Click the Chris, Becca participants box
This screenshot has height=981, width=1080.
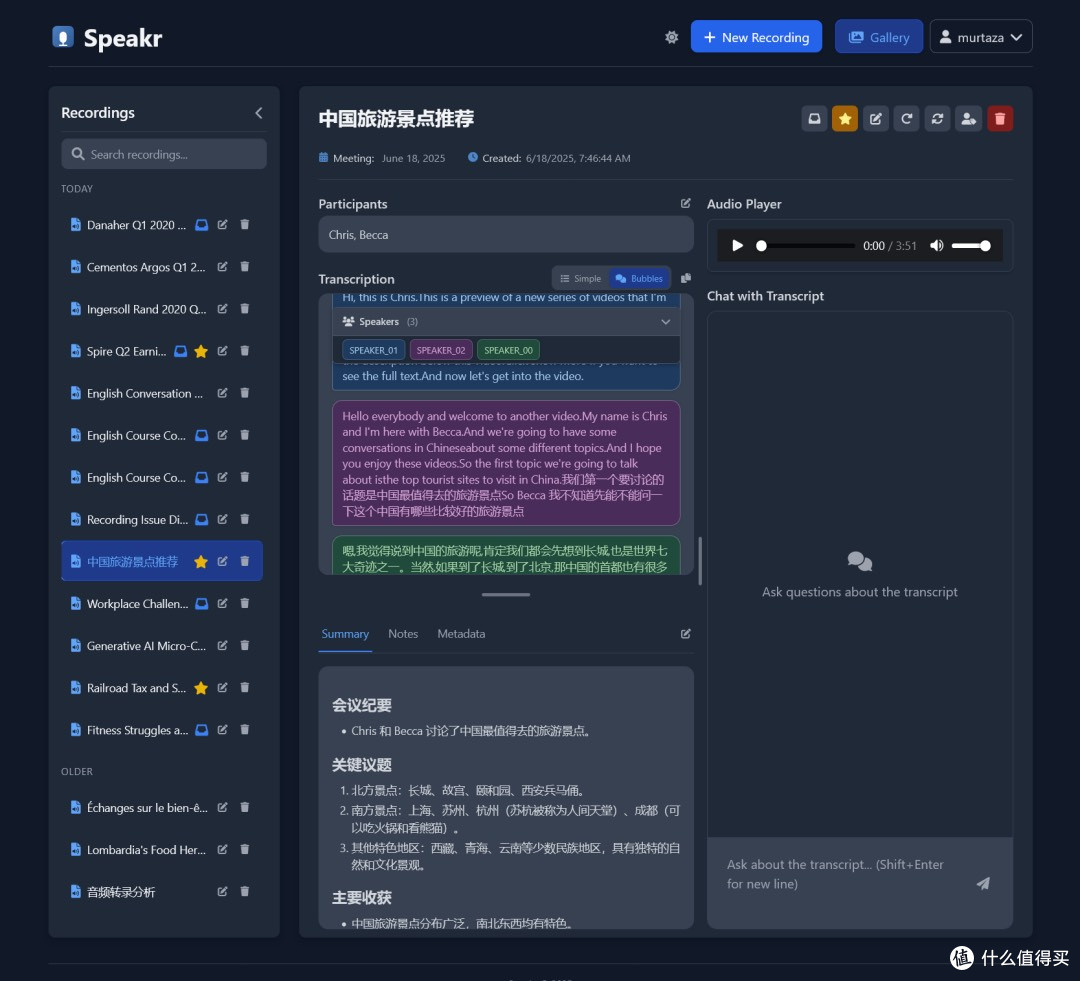506,234
